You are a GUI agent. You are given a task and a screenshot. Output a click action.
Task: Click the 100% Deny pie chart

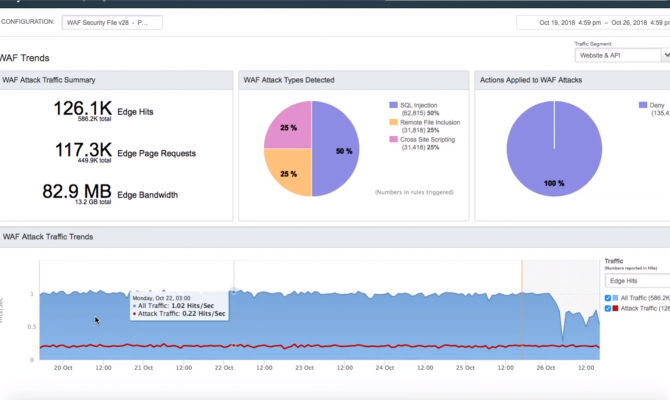pos(554,149)
